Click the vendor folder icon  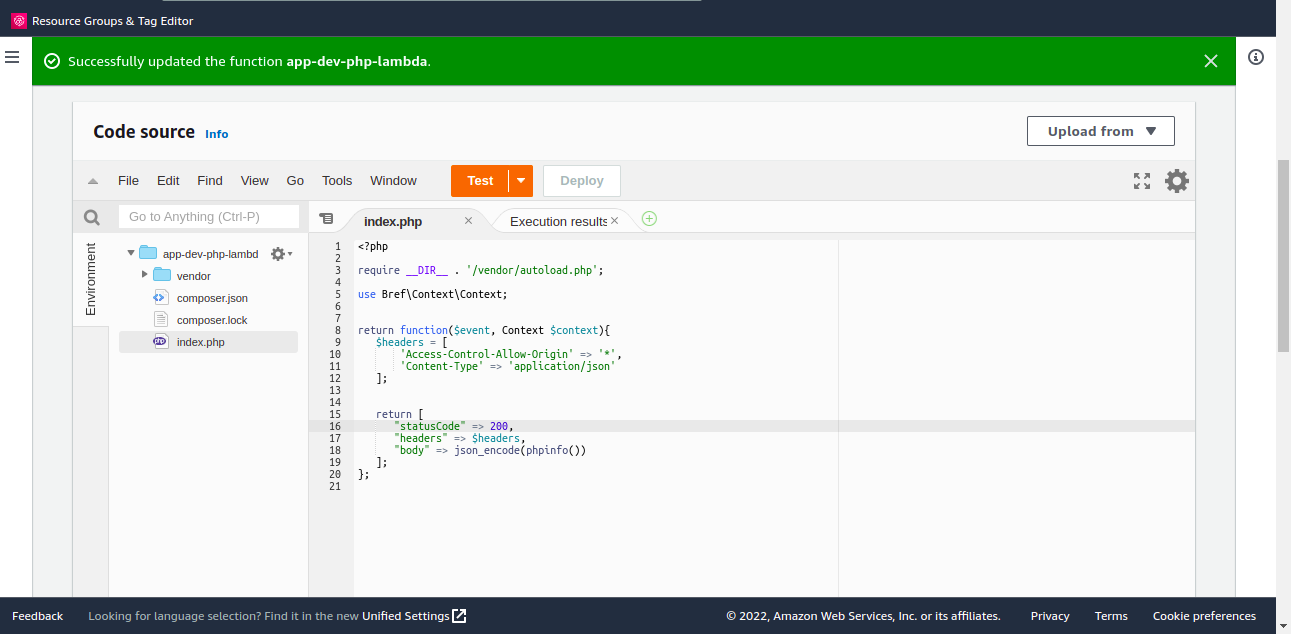[162, 275]
